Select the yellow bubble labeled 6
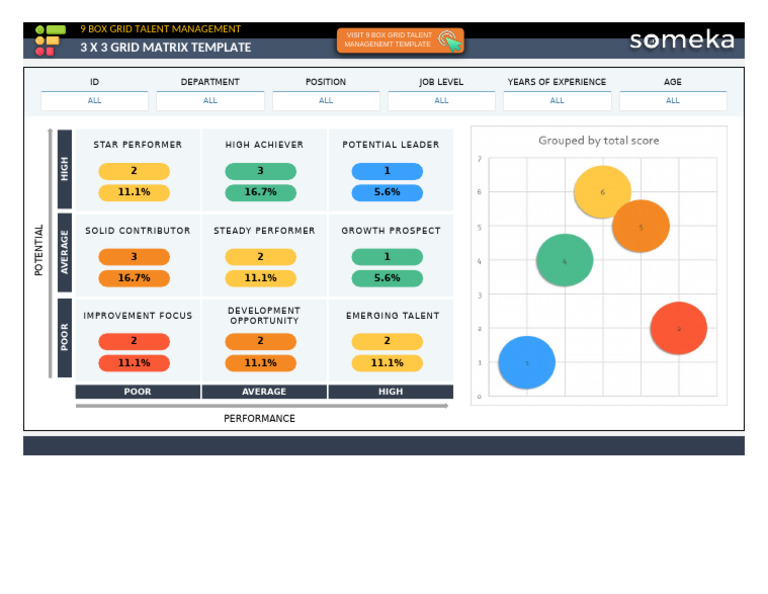768x594 pixels. click(602, 192)
